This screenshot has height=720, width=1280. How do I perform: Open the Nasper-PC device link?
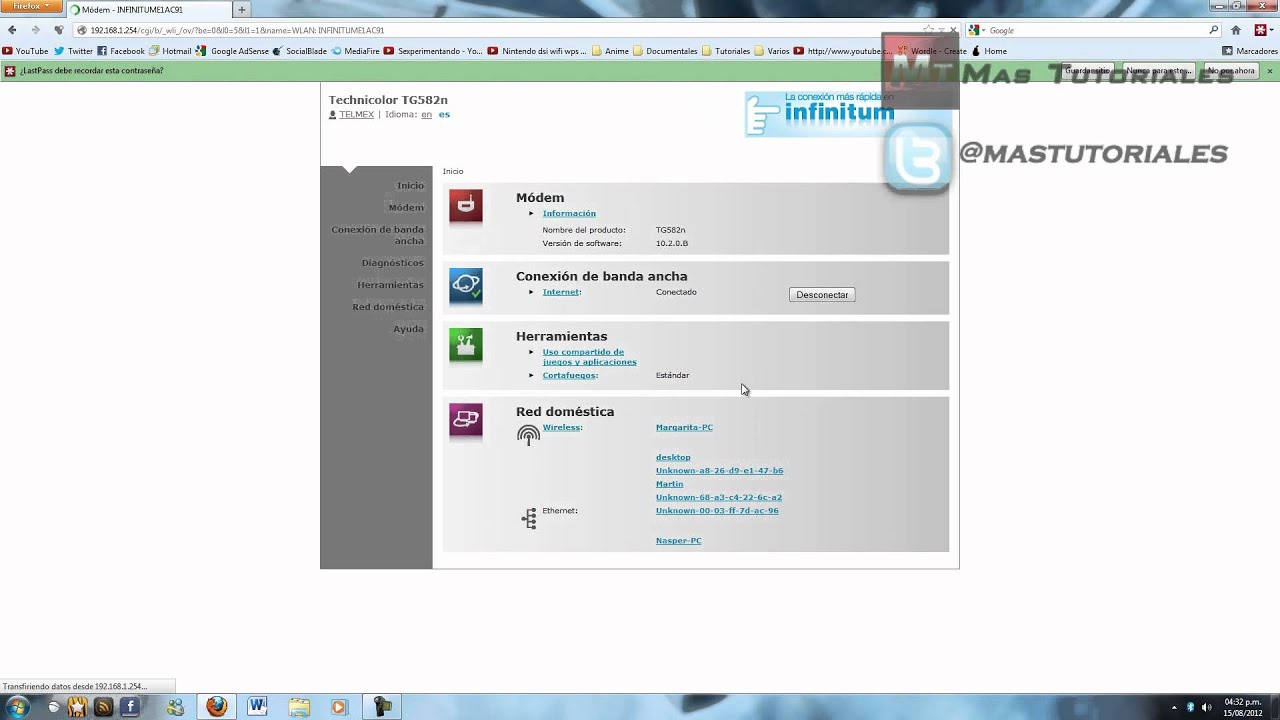tap(678, 541)
